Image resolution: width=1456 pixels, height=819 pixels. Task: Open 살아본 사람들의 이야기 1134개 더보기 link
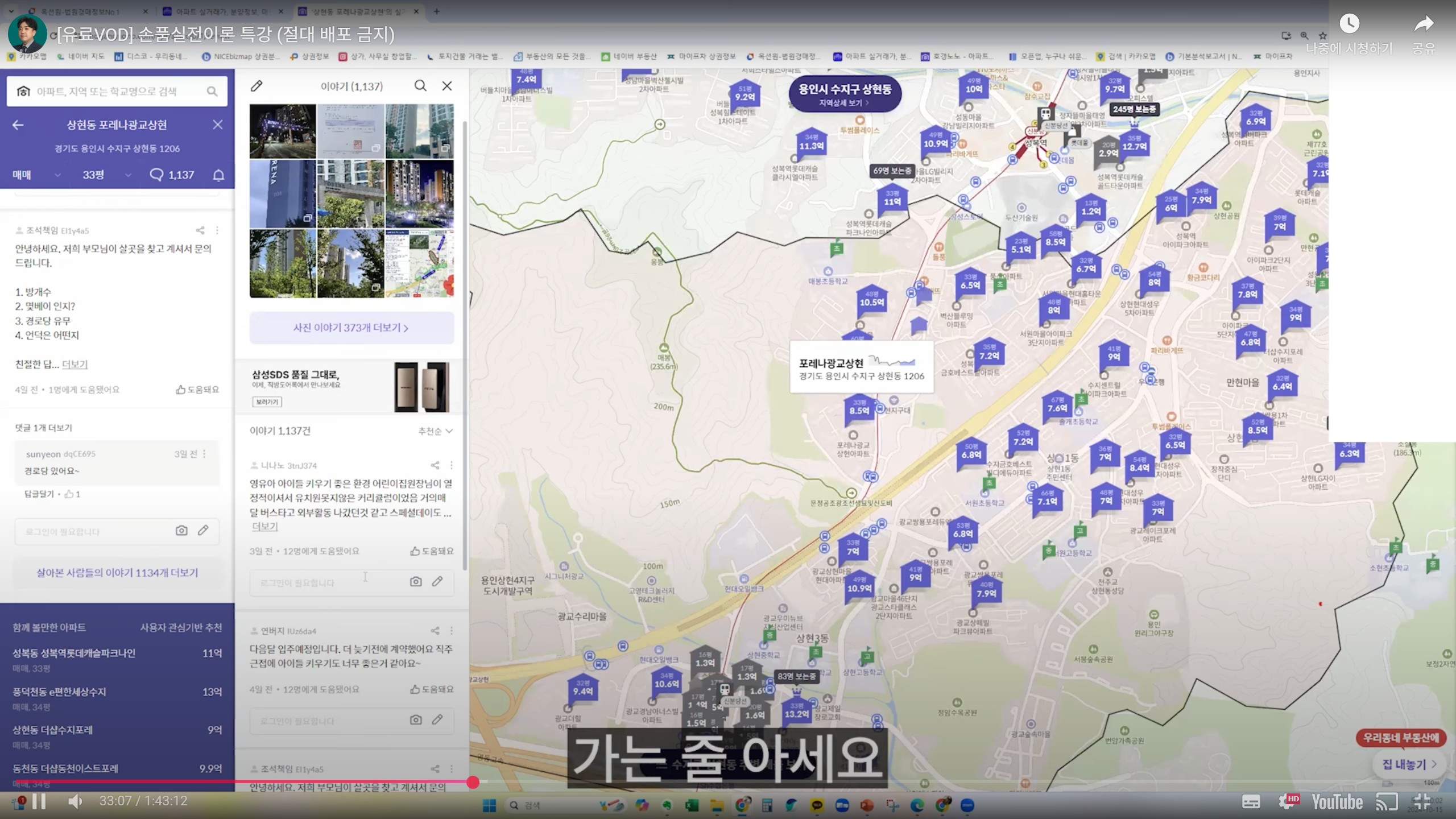[x=117, y=573]
